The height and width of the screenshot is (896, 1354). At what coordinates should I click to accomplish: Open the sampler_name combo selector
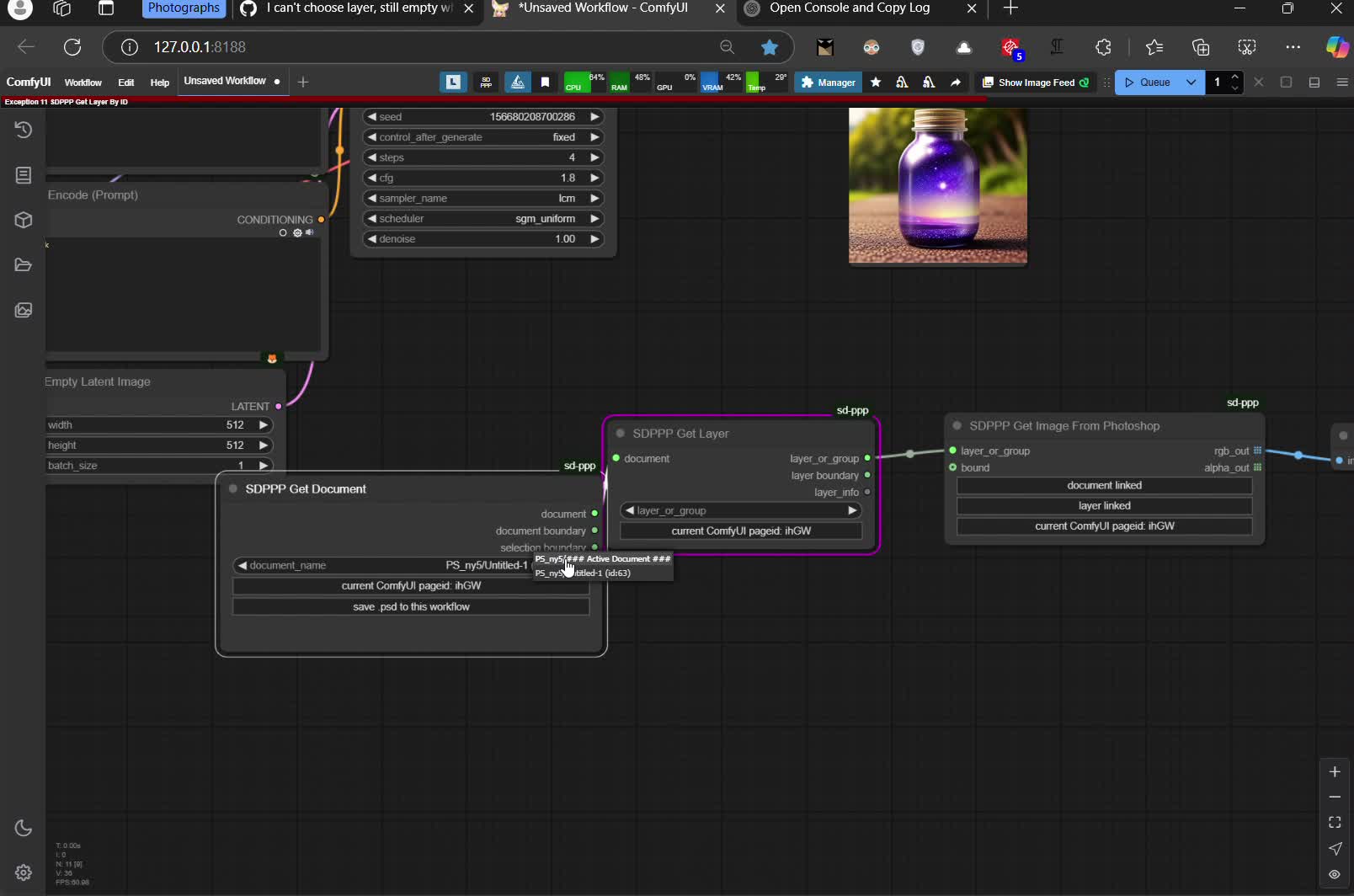482,199
